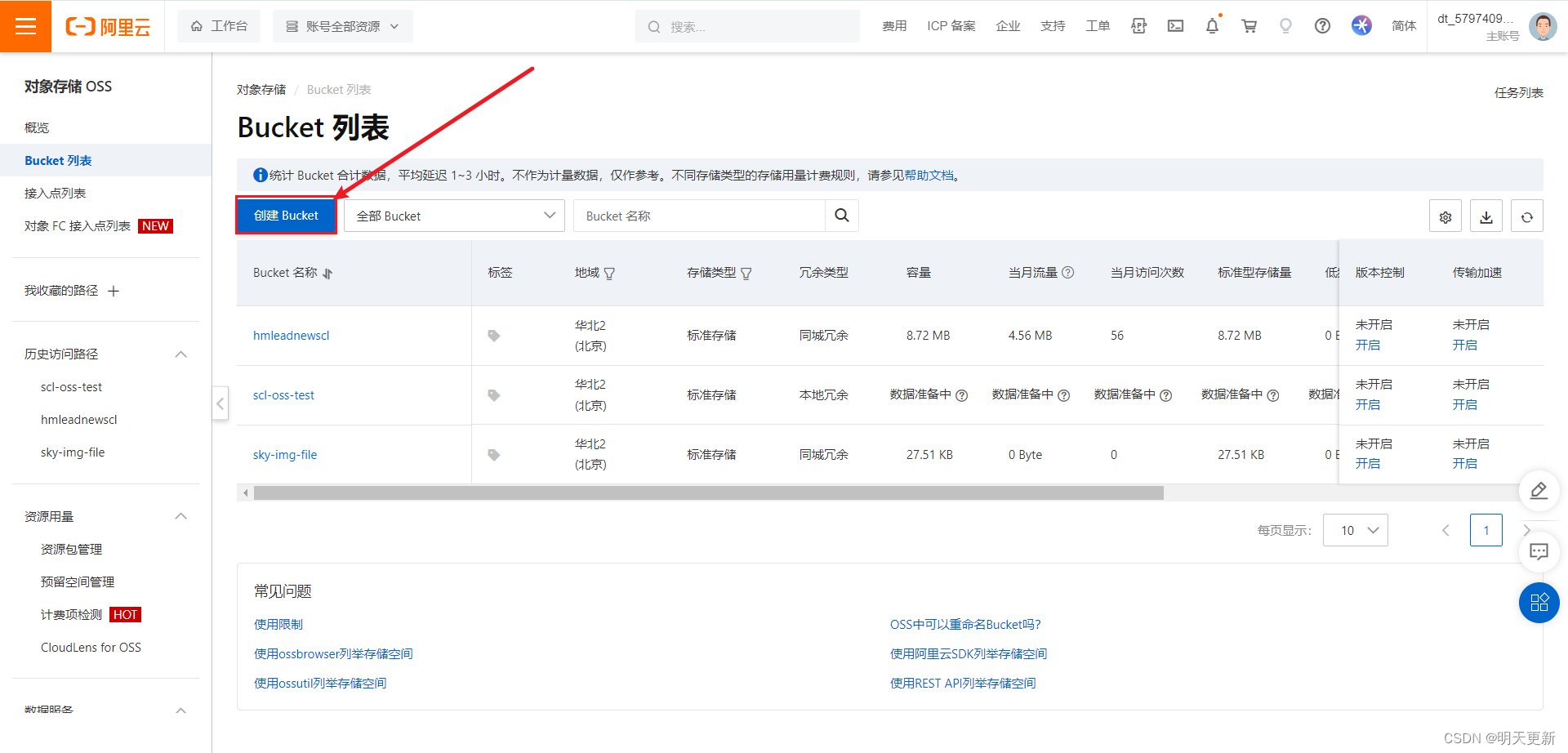Enable 传输加速 for hmleadnewscl
The image size is (1568, 753).
1464,345
